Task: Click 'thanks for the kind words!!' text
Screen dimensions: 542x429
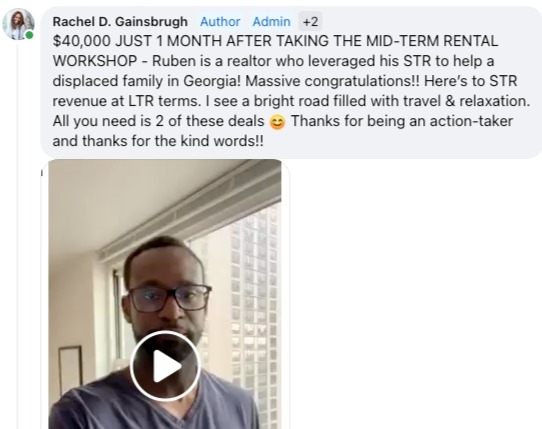Action: tap(173, 141)
